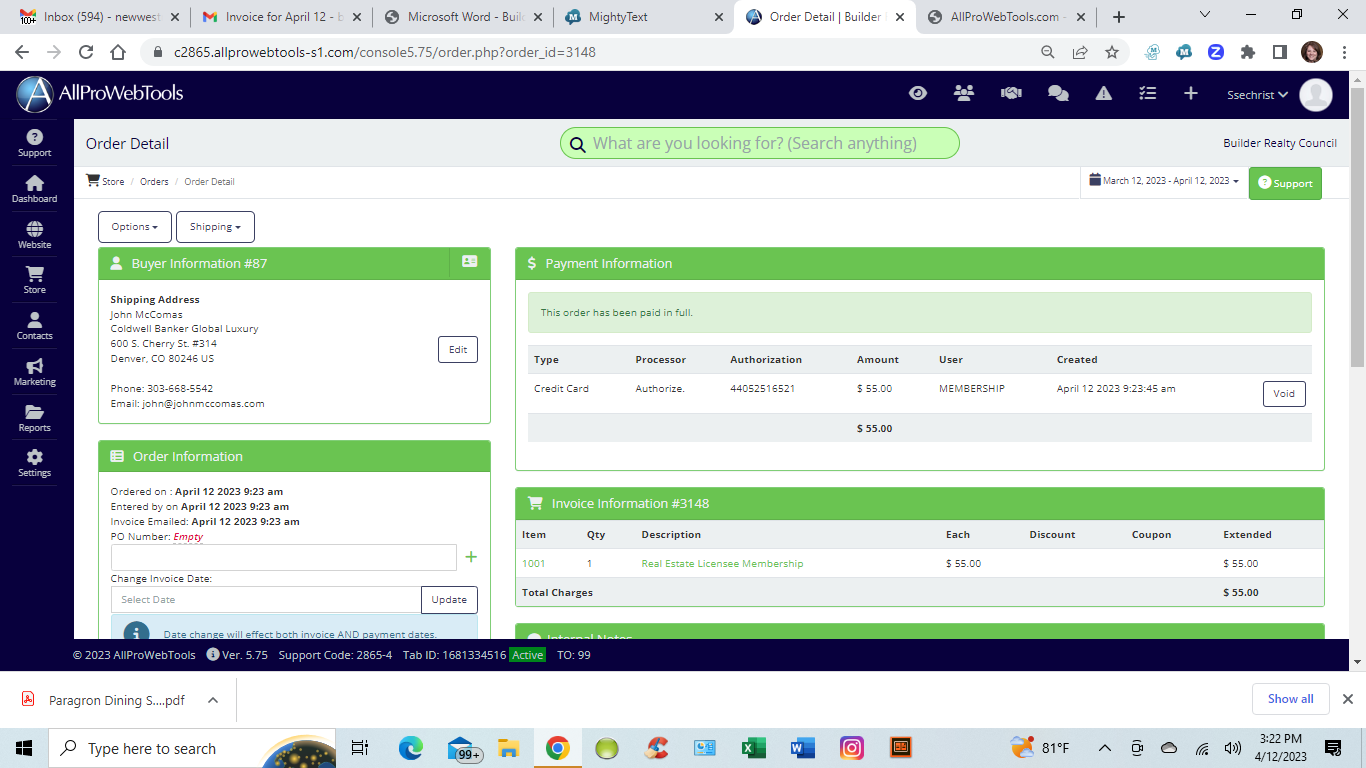Click the plus icon in header
Image resolution: width=1366 pixels, height=768 pixels.
(1191, 93)
